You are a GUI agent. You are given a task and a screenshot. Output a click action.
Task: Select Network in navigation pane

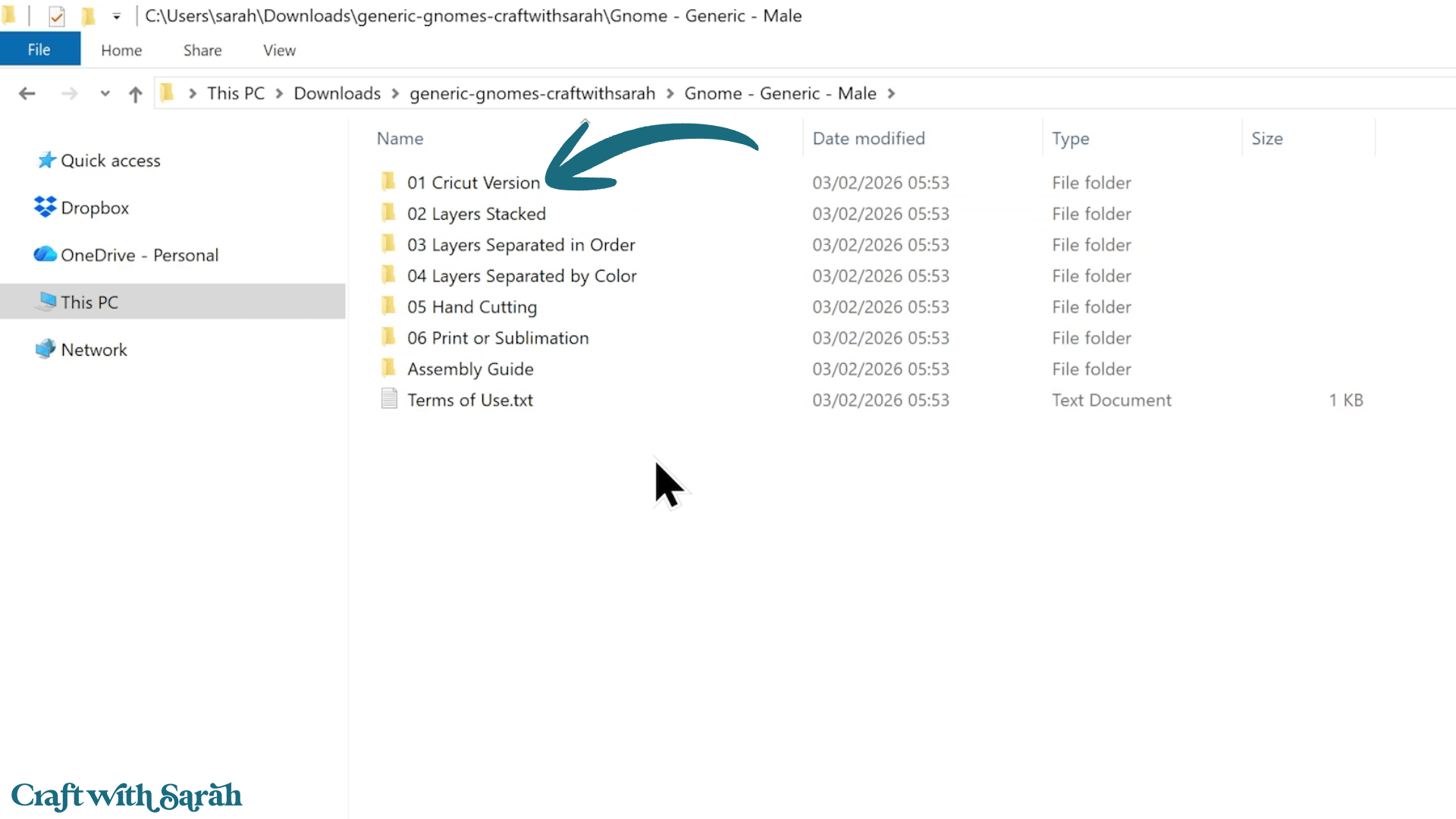[x=94, y=350]
